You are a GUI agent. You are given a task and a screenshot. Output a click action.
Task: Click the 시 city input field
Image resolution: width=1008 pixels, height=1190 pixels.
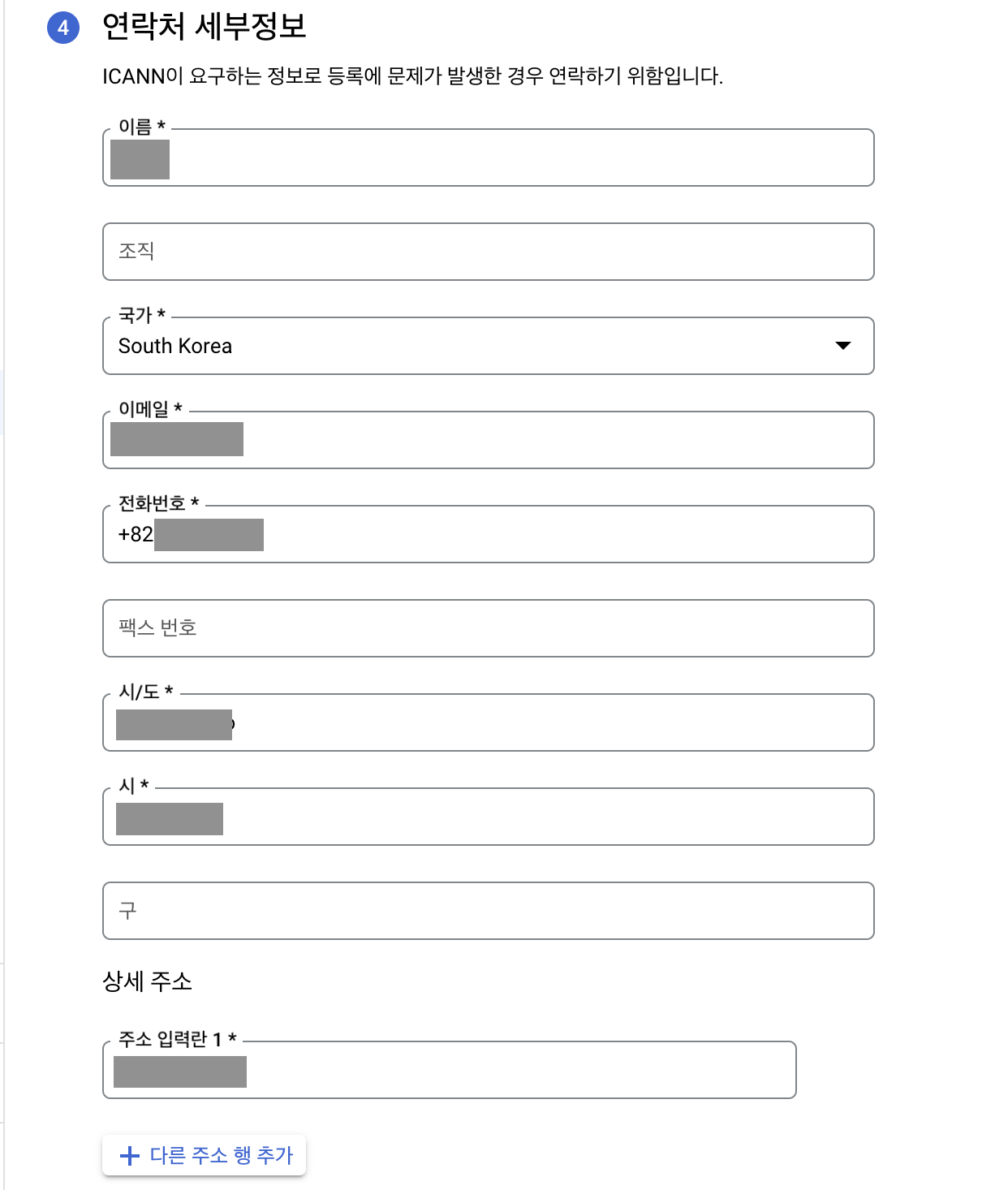(489, 817)
